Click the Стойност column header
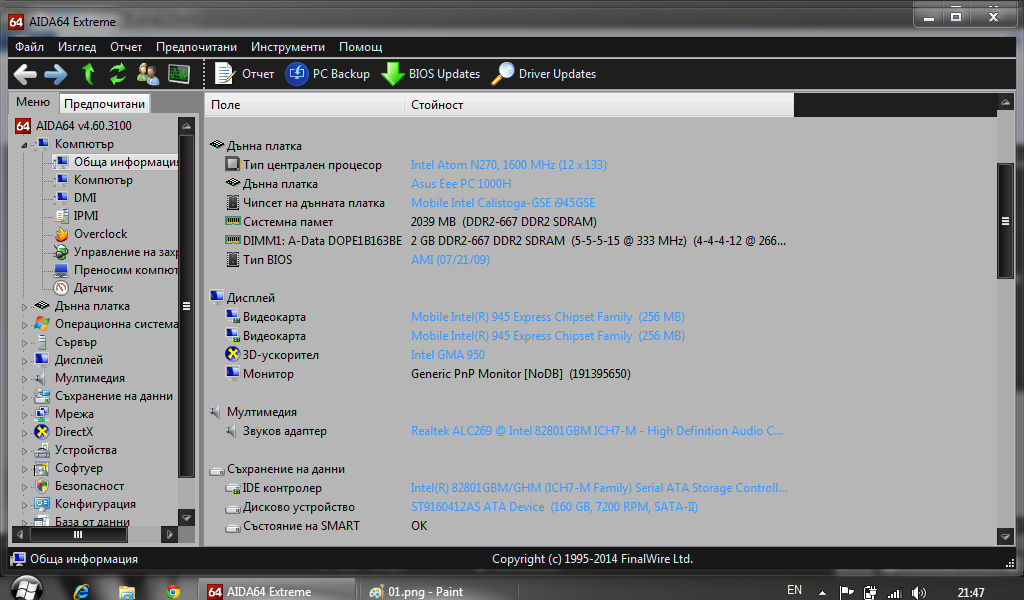Viewport: 1024px width, 600px height. pyautogui.click(x=600, y=104)
